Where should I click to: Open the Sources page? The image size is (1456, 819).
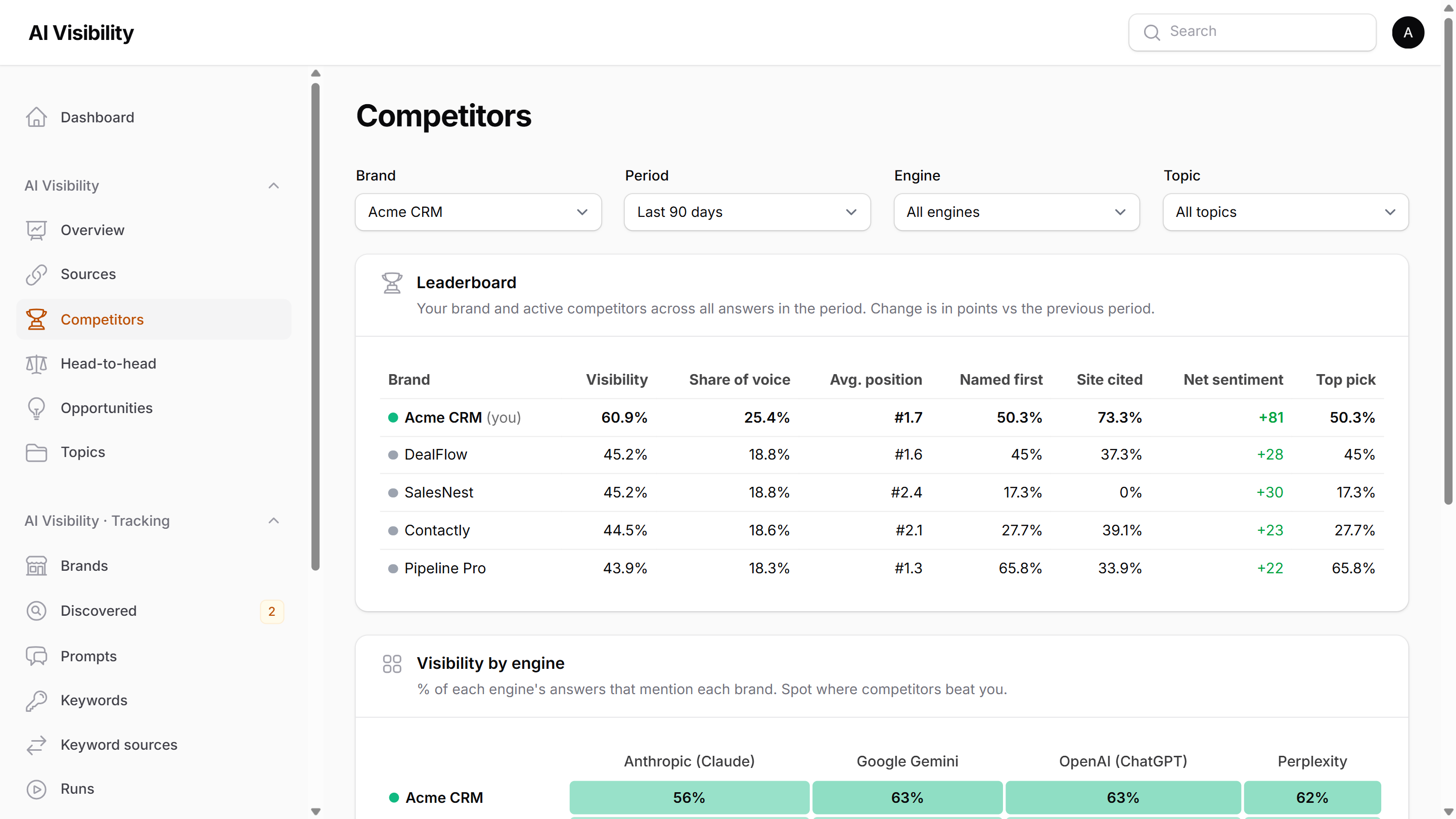point(154,274)
